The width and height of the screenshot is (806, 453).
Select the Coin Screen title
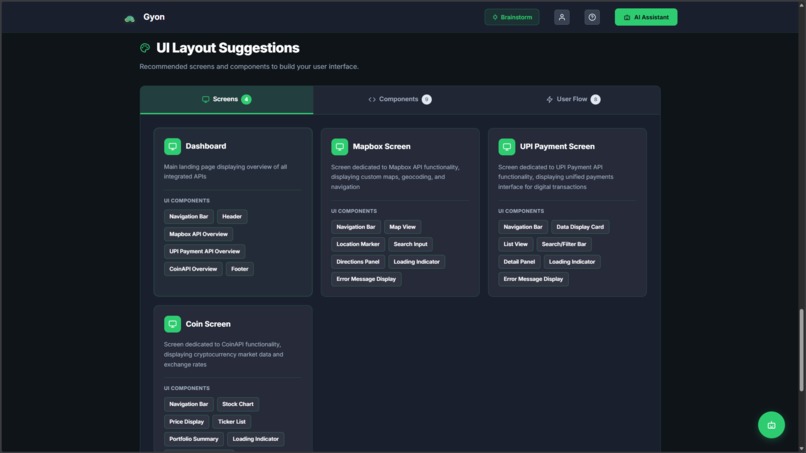point(208,324)
